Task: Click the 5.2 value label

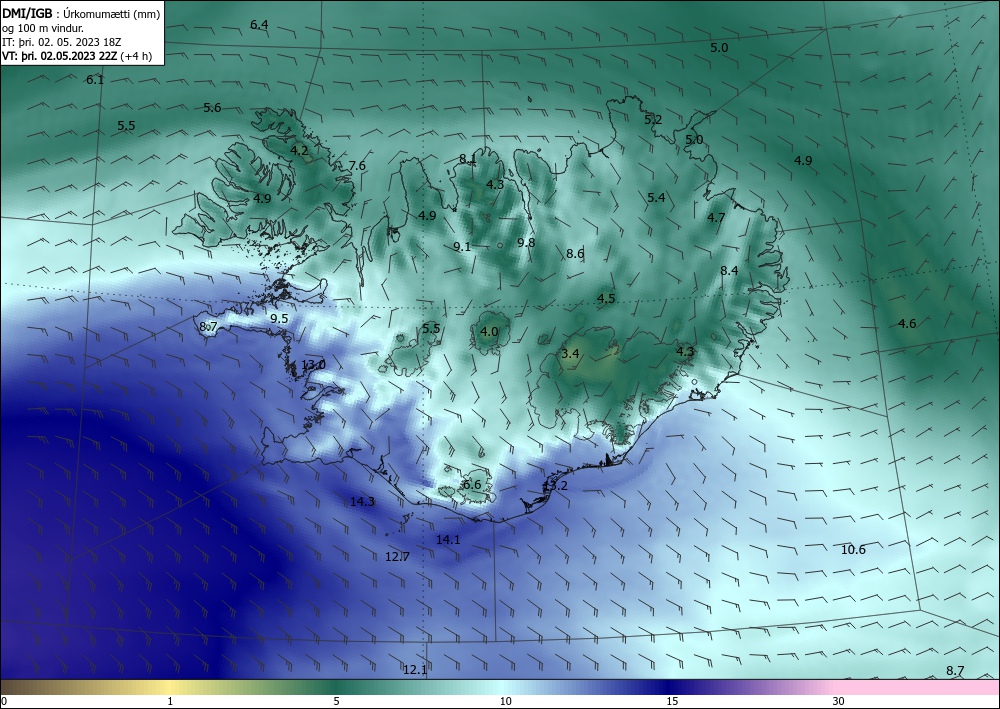Action: [653, 120]
